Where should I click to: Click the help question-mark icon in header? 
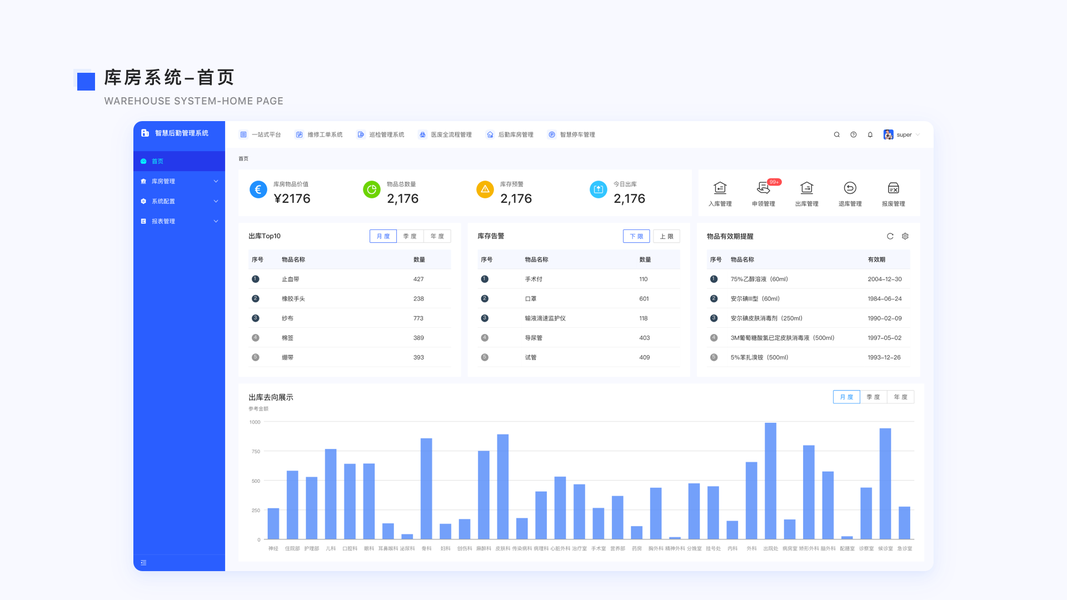point(853,135)
